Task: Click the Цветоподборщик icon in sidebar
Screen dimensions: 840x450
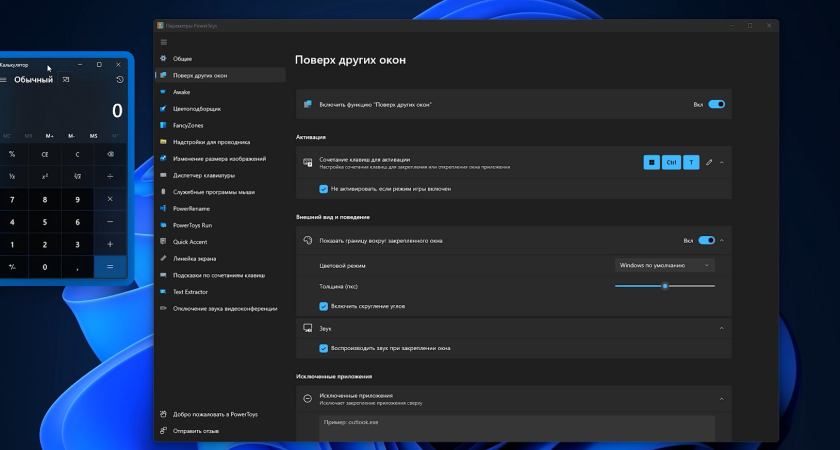Action: (x=163, y=108)
